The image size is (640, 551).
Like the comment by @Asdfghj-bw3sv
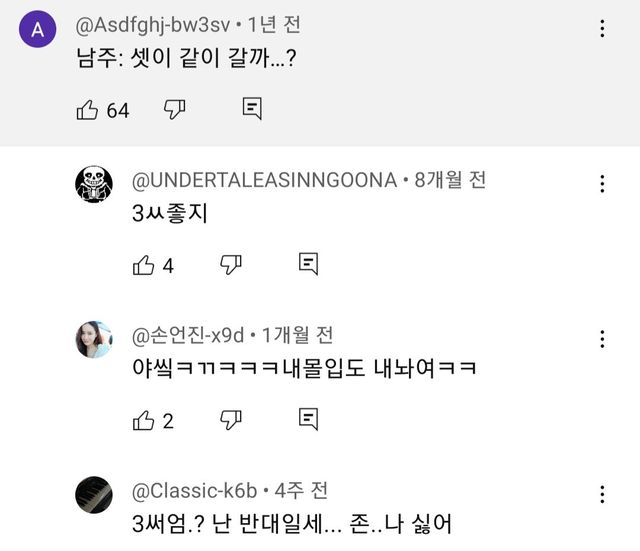coord(88,110)
